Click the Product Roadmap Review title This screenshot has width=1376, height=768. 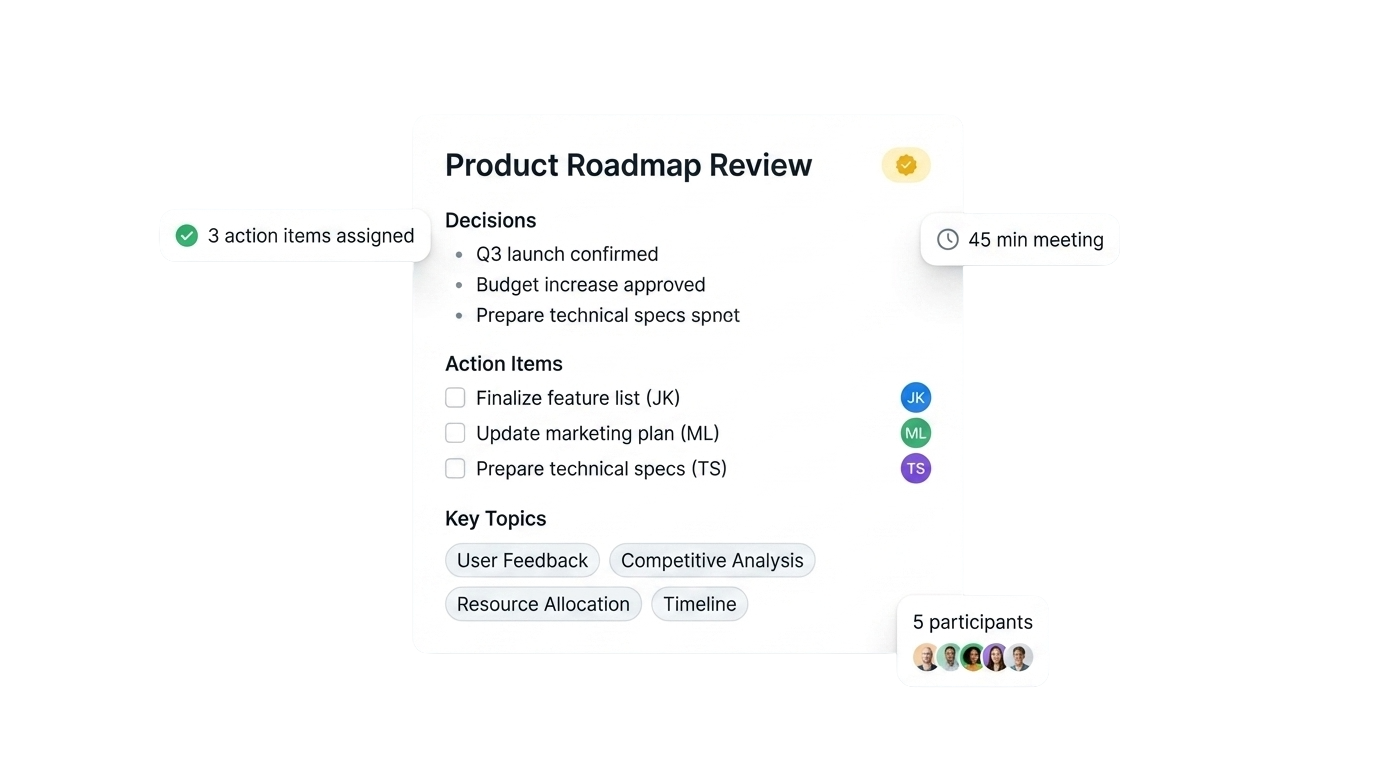point(628,165)
